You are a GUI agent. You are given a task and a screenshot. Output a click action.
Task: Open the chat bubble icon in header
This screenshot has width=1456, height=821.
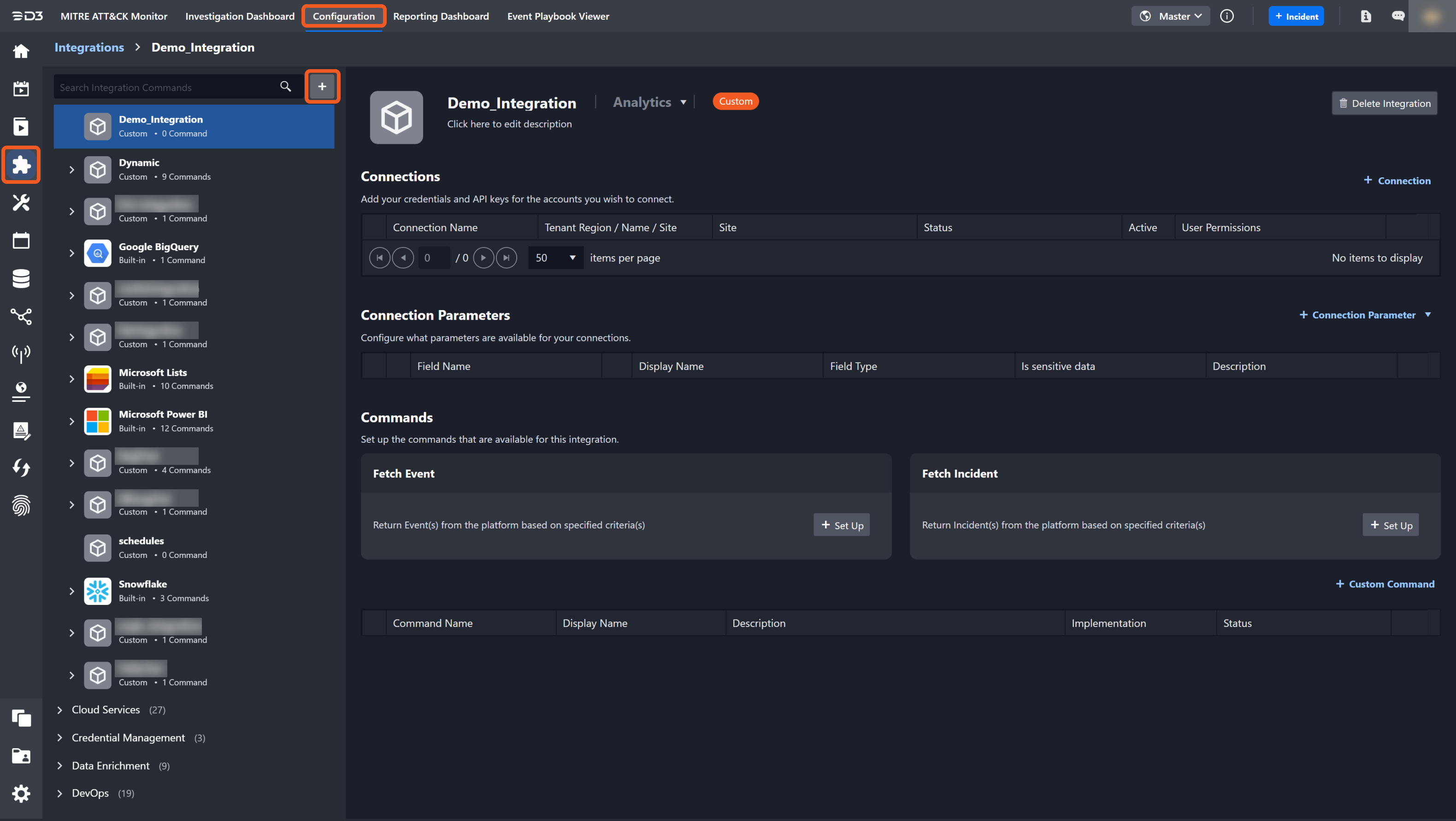(1398, 16)
